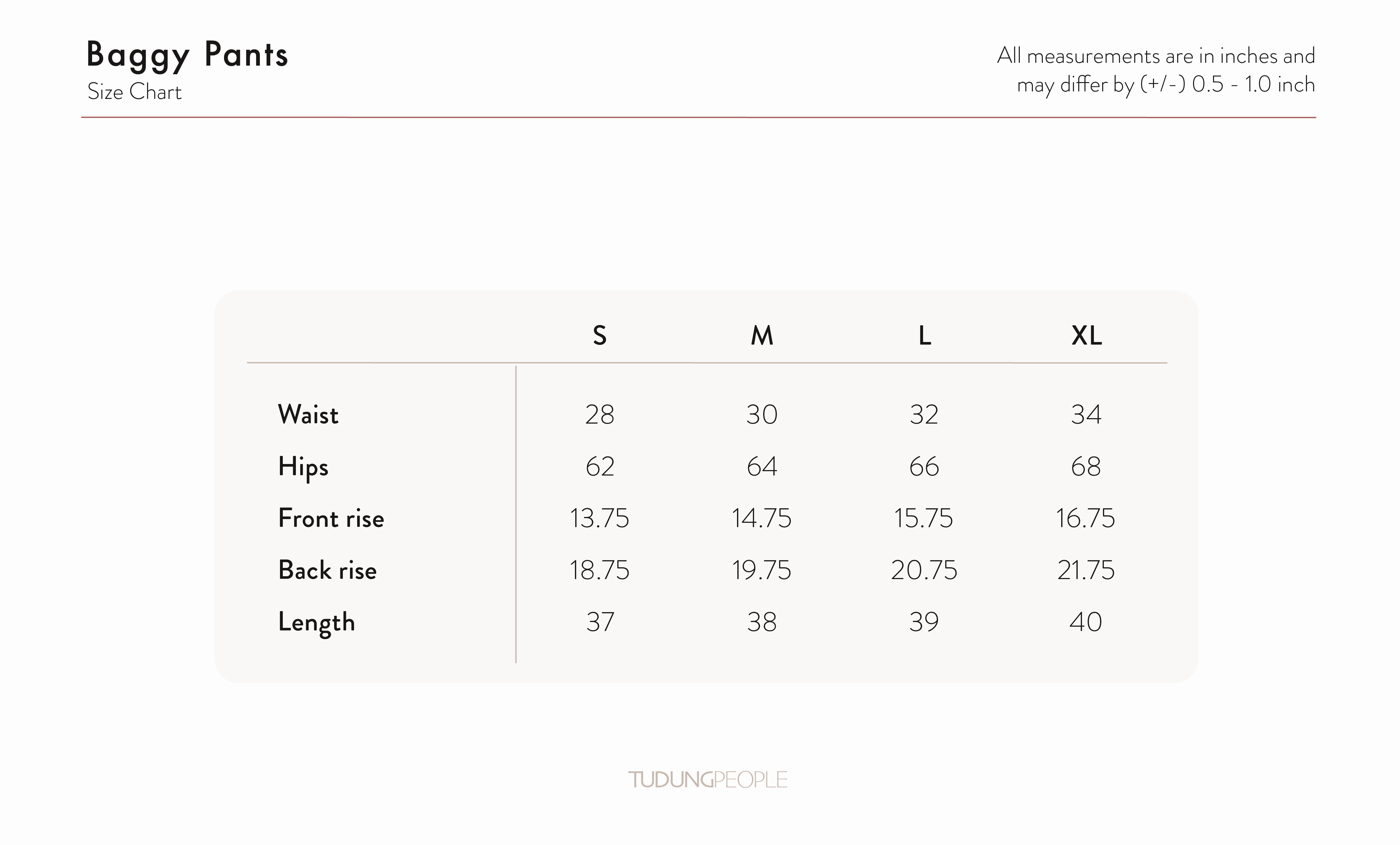Select the L size column header
This screenshot has height=845, width=1400.
pos(924,336)
